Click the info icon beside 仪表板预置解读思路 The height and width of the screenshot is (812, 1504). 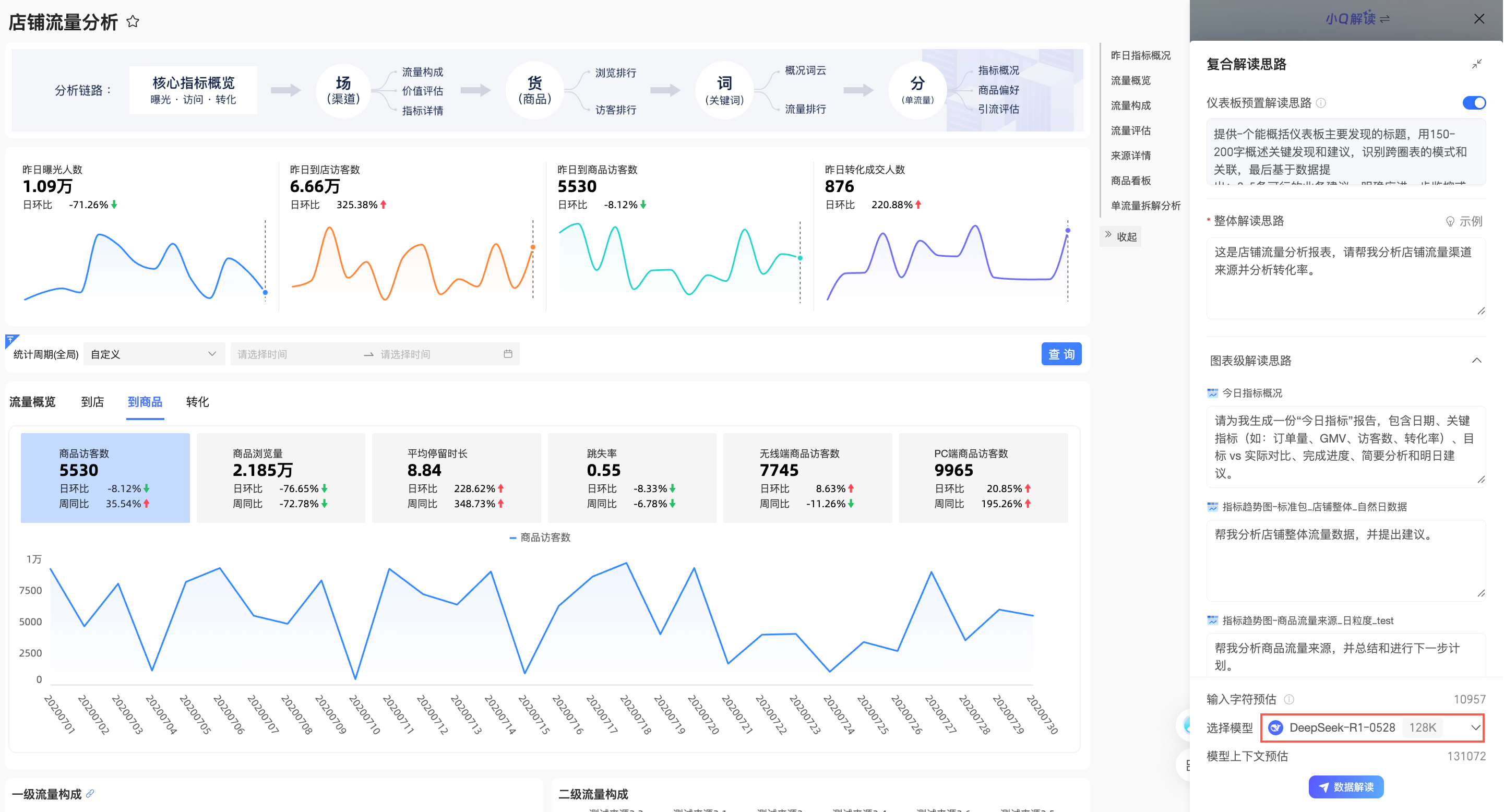click(x=1321, y=103)
